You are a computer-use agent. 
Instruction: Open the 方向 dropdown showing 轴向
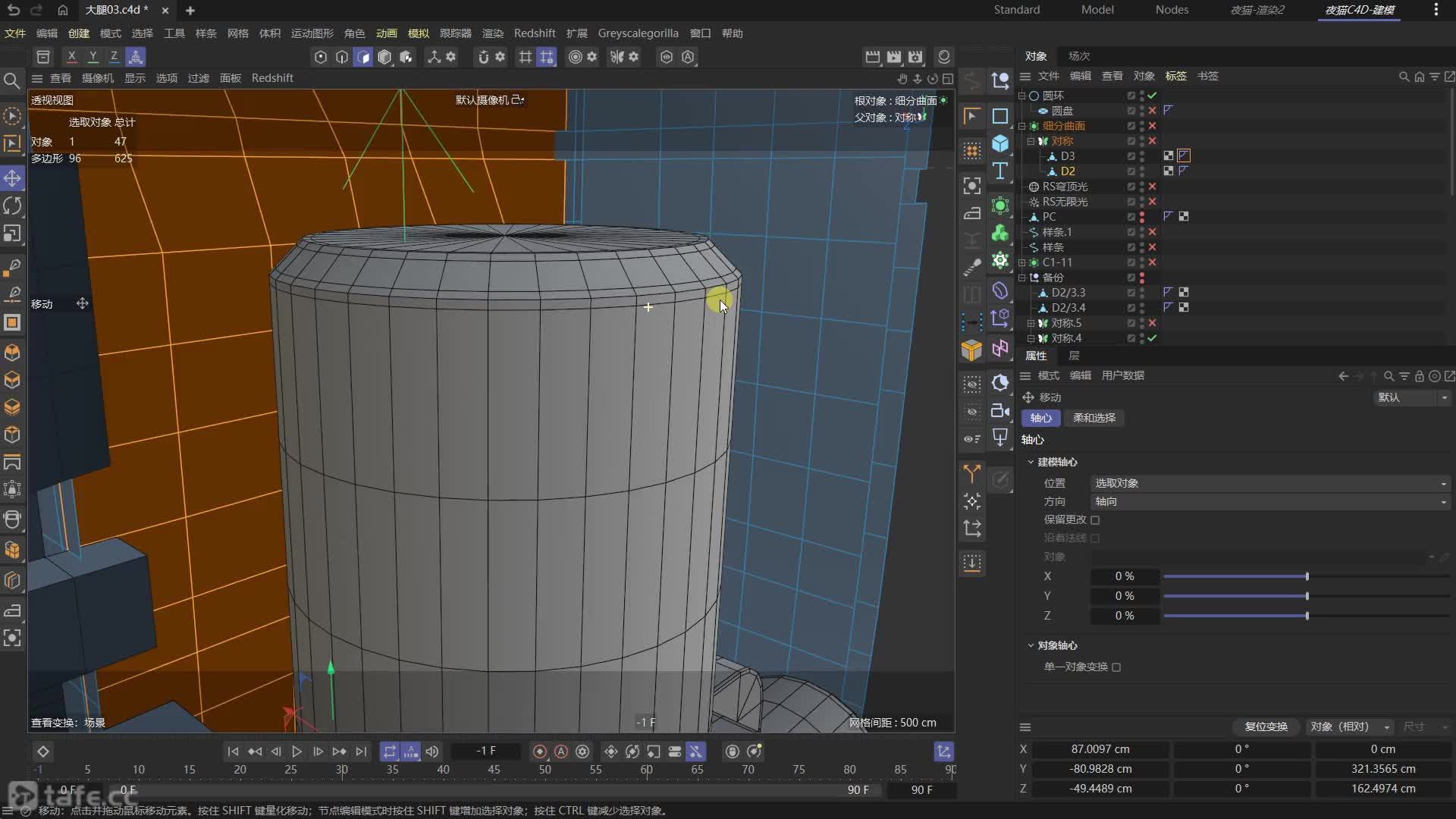point(1270,501)
